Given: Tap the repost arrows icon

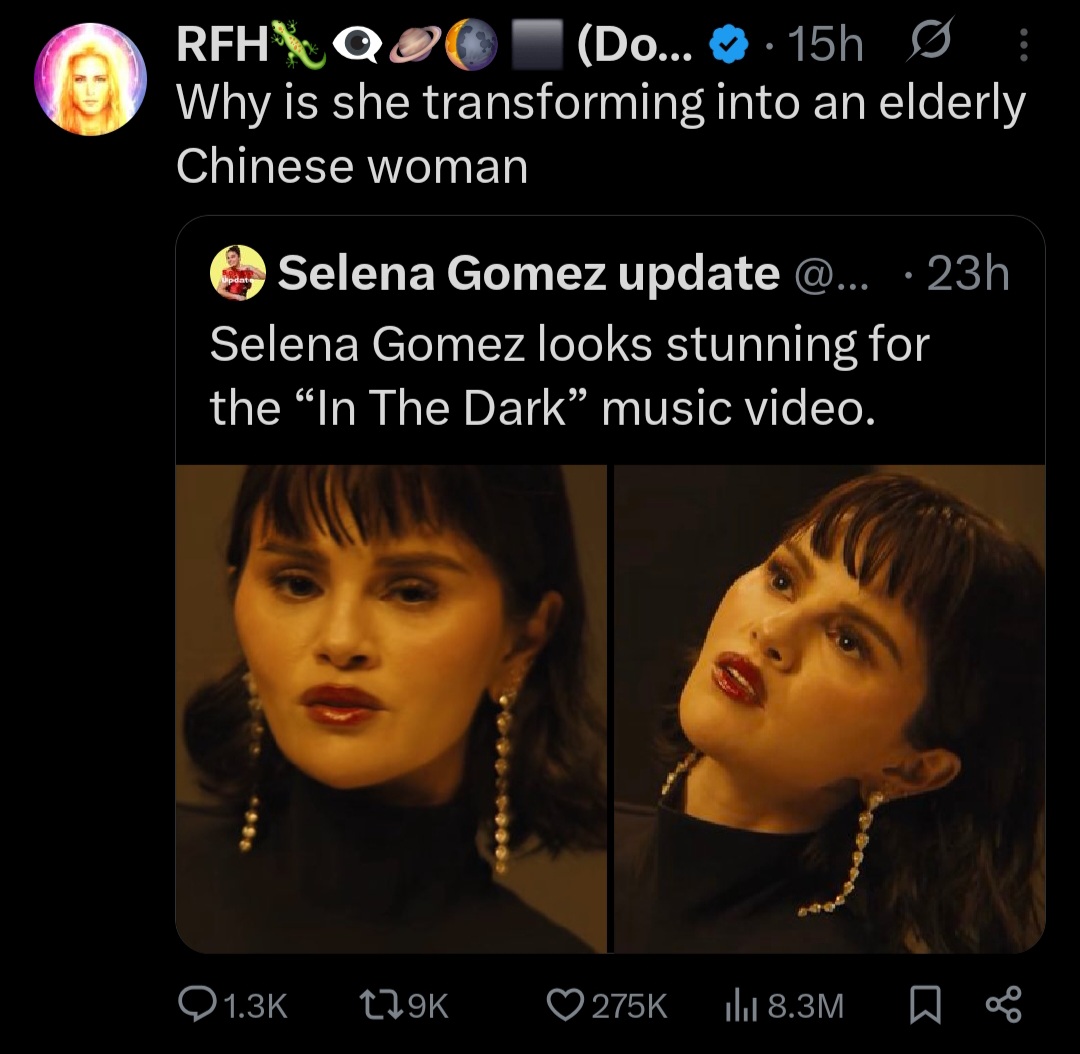Looking at the screenshot, I should (x=380, y=1006).
